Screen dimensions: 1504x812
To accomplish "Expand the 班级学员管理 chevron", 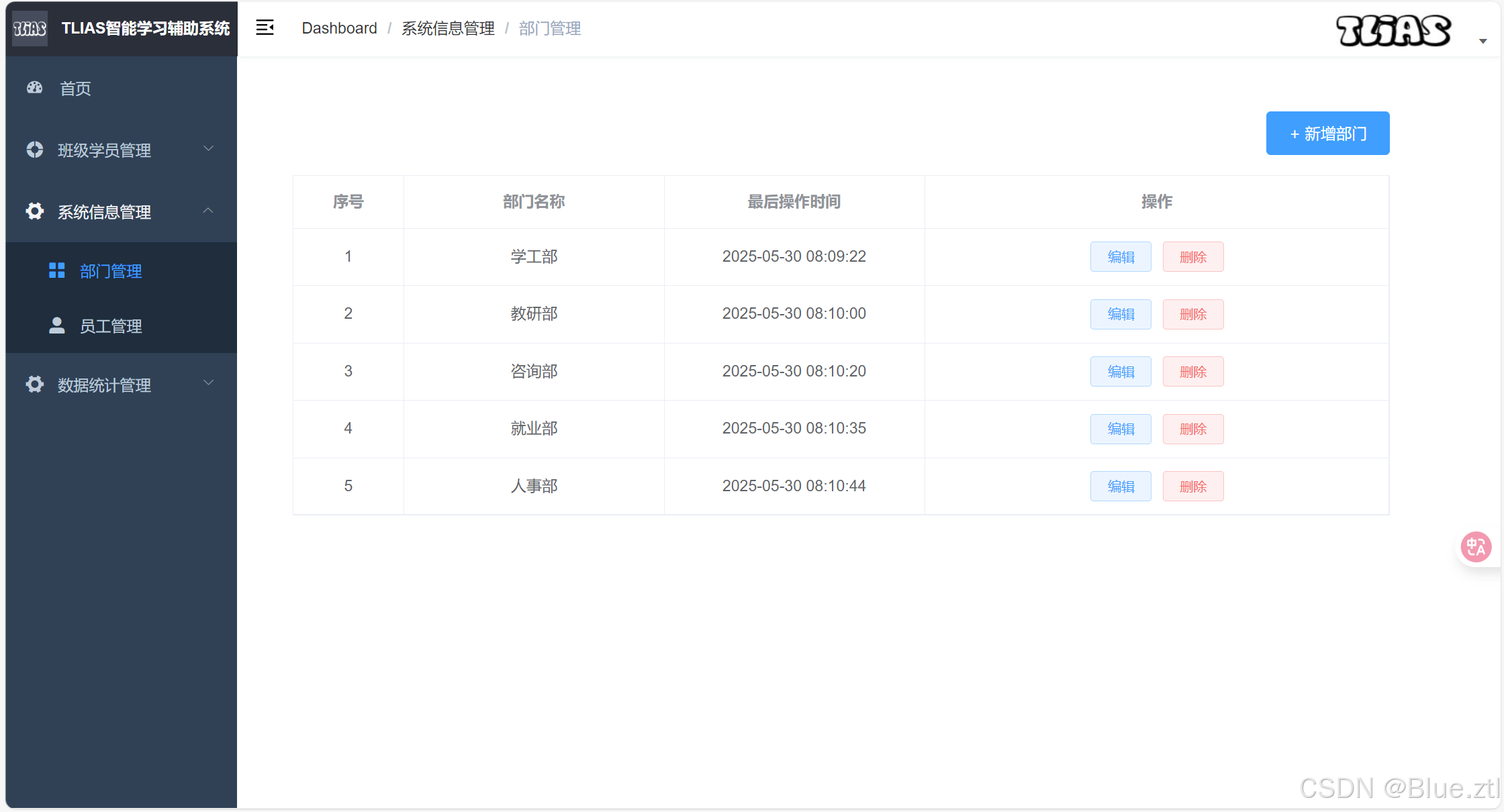I will pos(208,149).
